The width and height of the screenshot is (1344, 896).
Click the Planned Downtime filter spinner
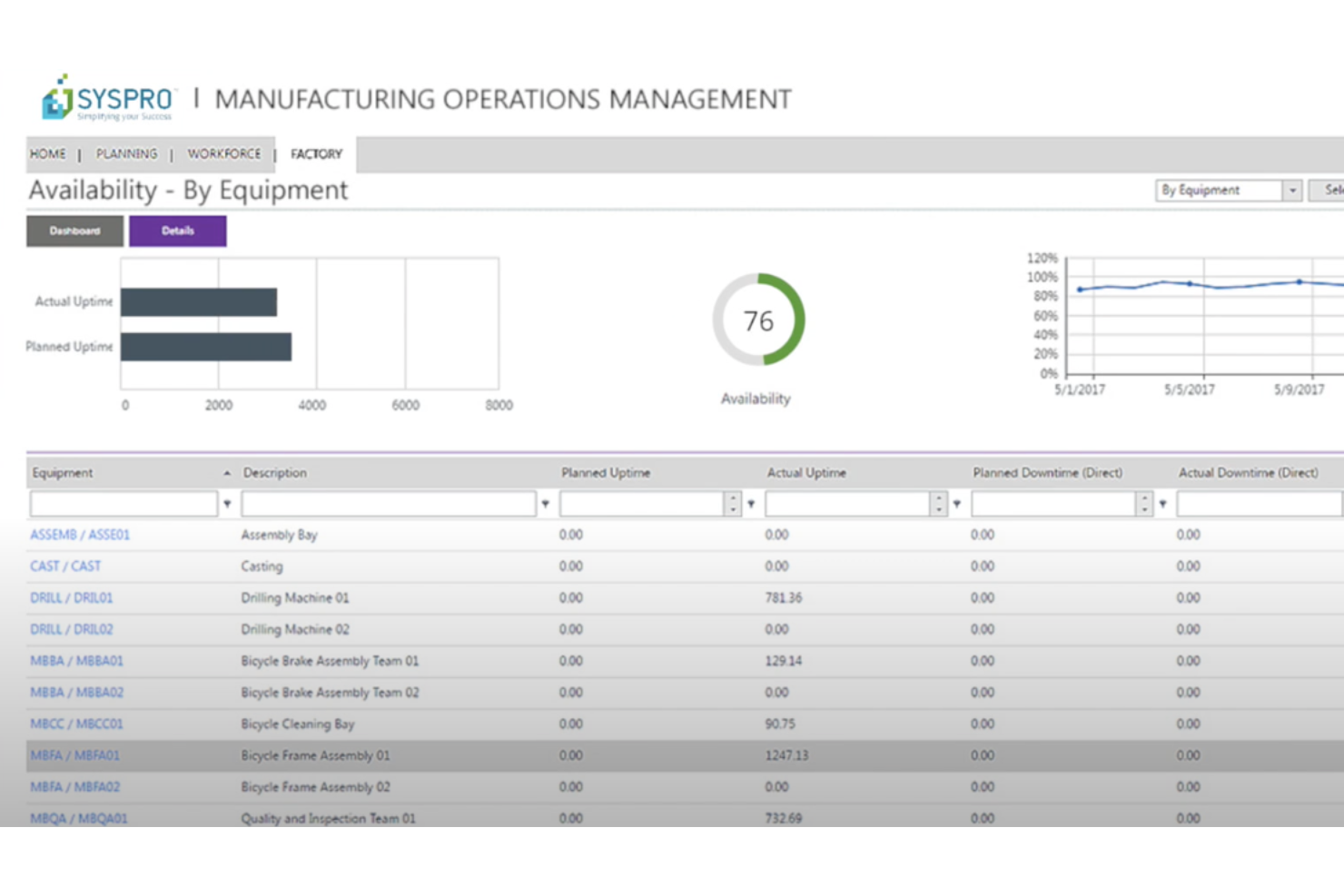1145,504
